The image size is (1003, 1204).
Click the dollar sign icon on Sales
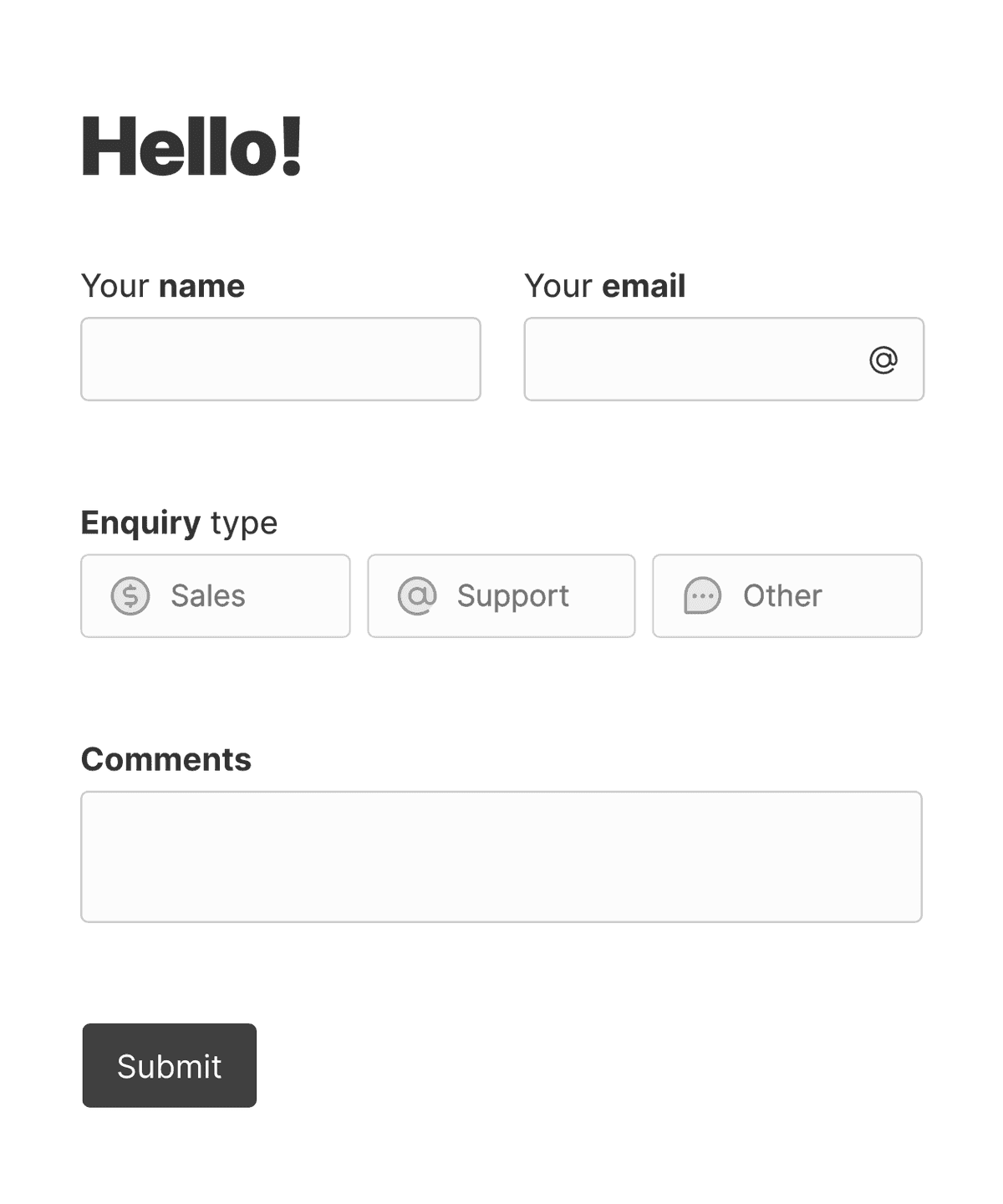click(x=130, y=596)
